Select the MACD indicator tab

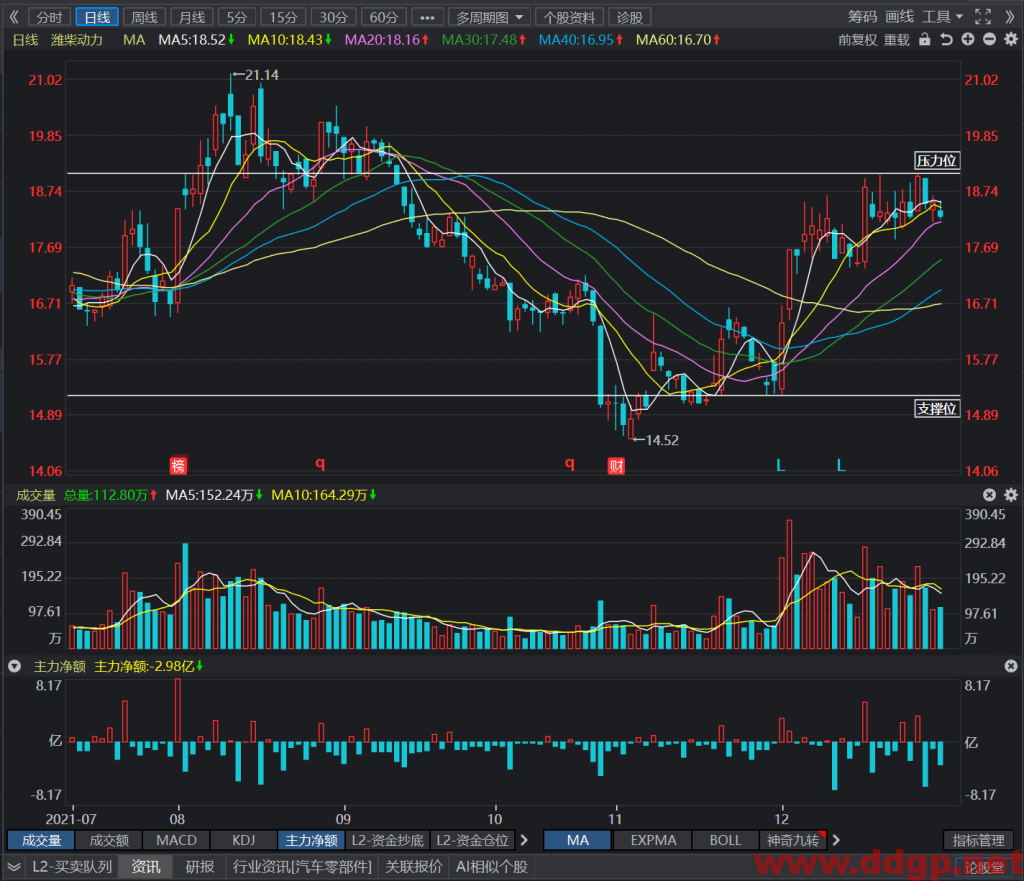(x=176, y=840)
